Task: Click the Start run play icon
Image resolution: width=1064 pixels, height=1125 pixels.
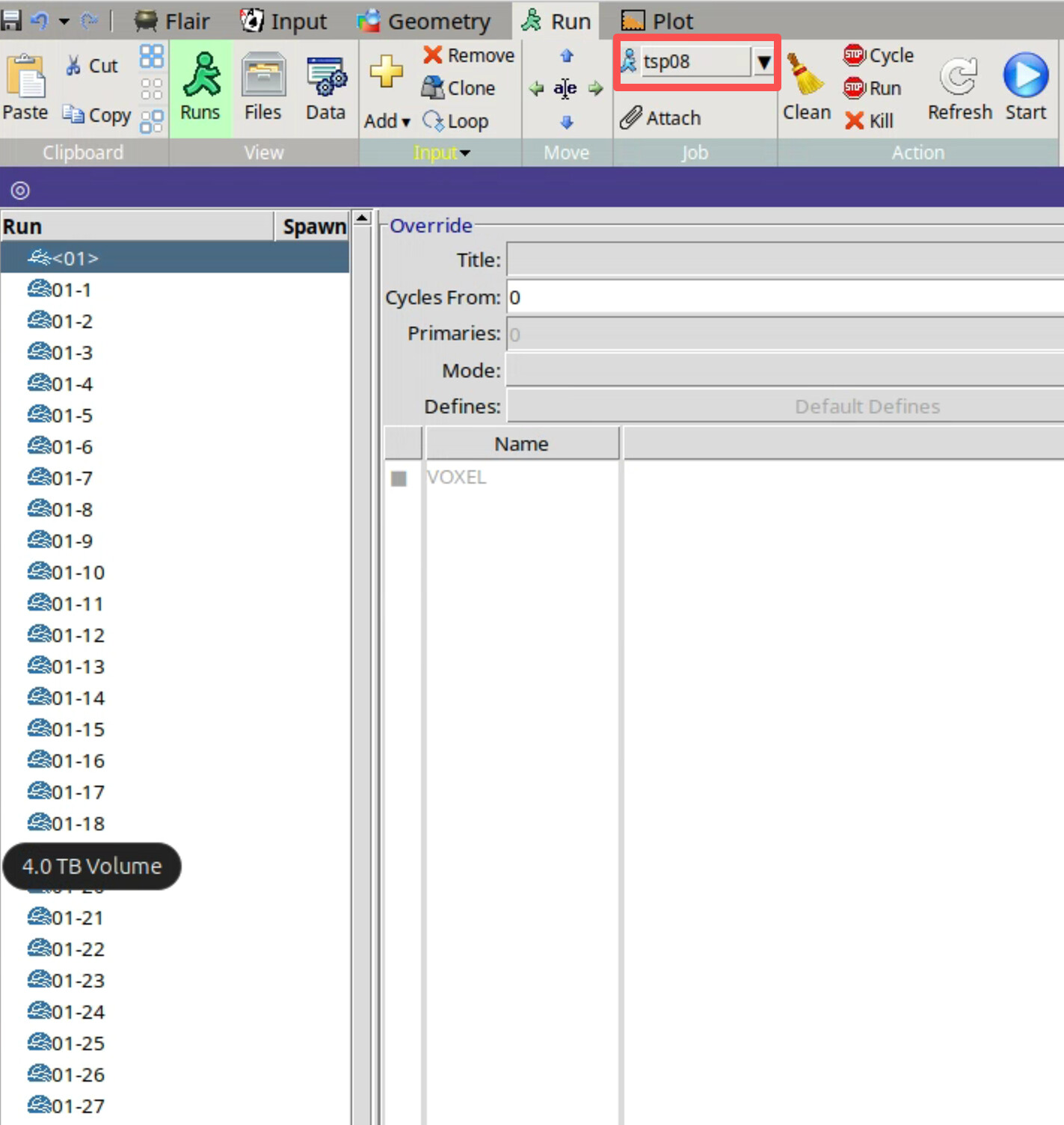Action: point(1025,75)
